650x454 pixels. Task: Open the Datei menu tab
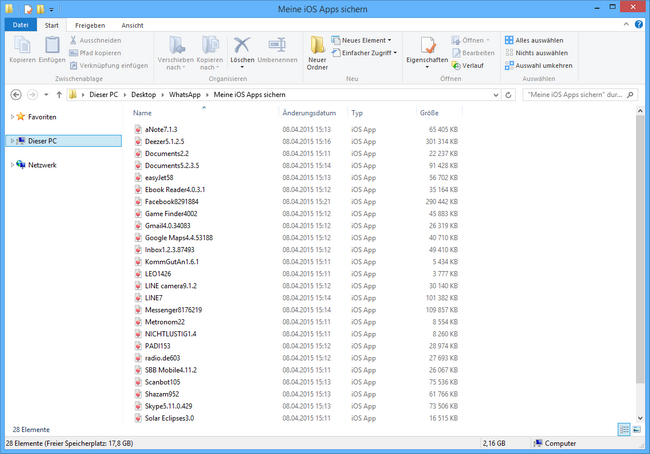(x=20, y=23)
